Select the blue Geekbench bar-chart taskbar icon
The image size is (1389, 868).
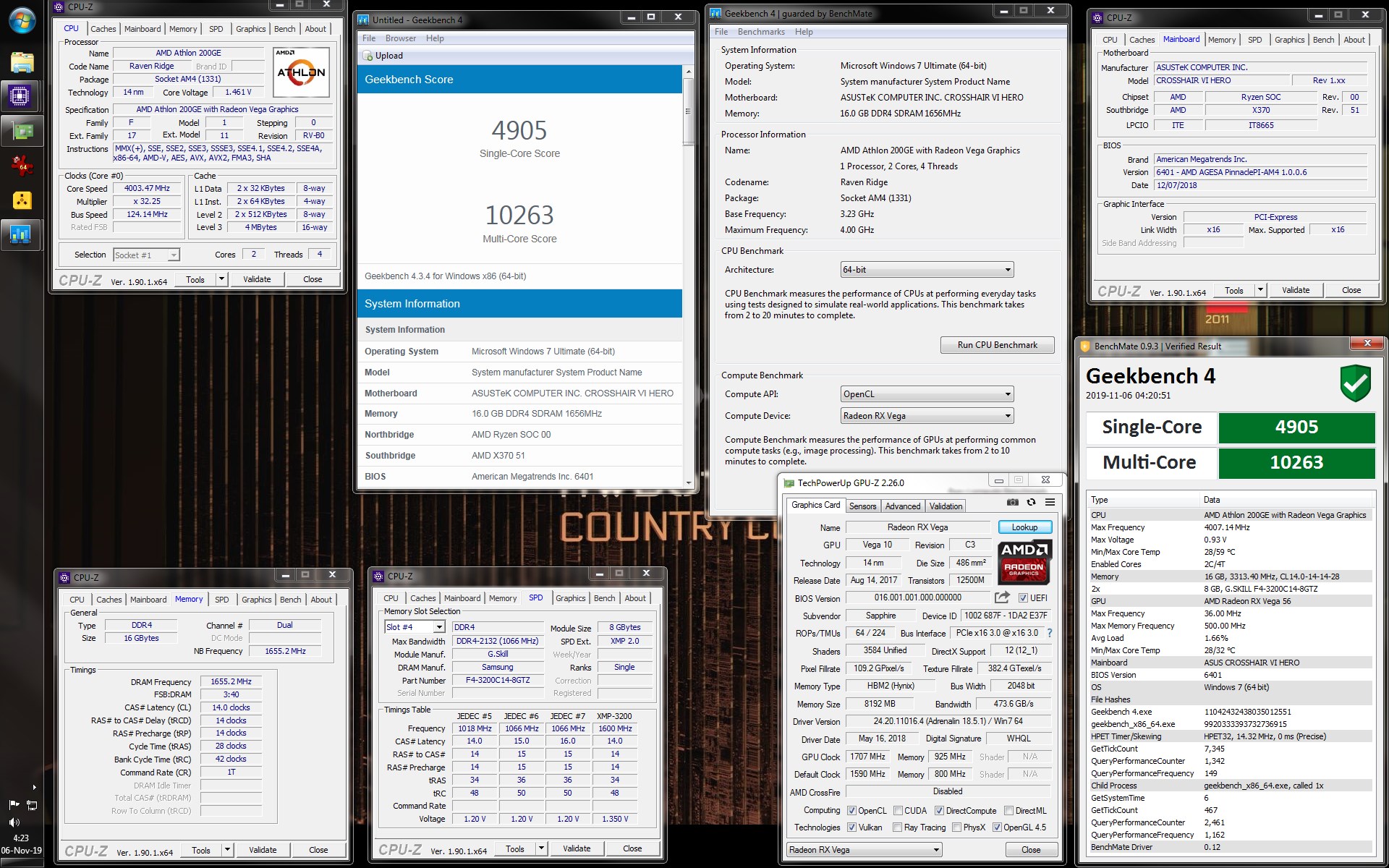click(x=20, y=234)
